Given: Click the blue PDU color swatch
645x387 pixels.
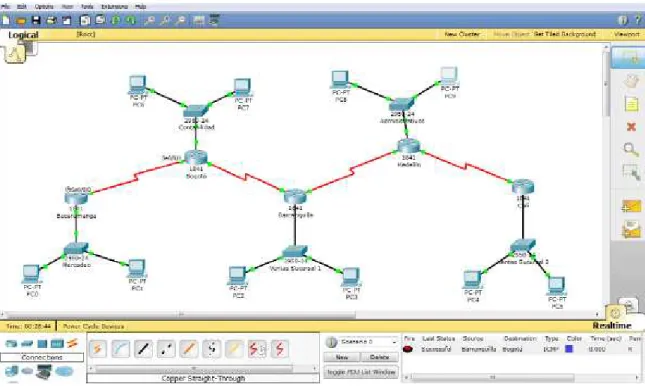Looking at the screenshot, I should click(x=569, y=349).
